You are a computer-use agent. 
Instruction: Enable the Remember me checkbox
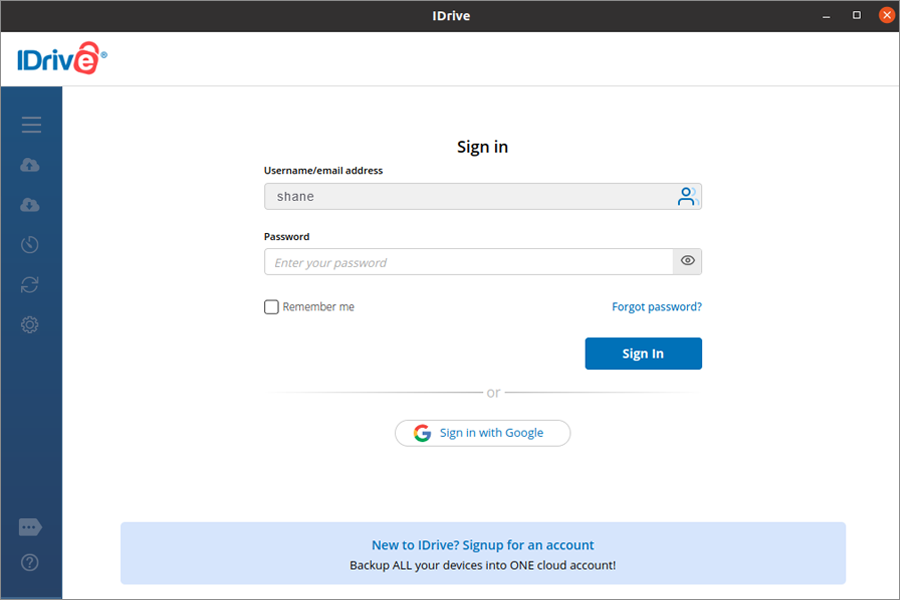coord(271,307)
